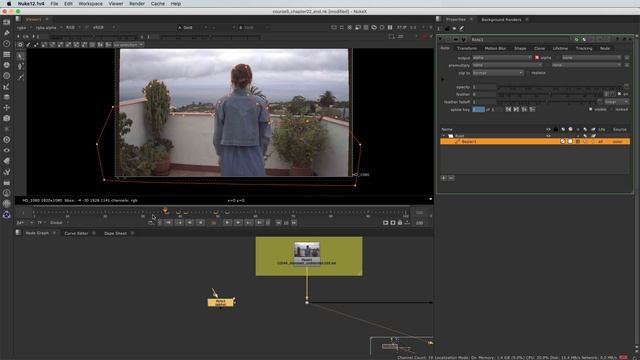This screenshot has height=360, width=640.
Task: Add layer with plus button below shape list
Action: [x=444, y=178]
